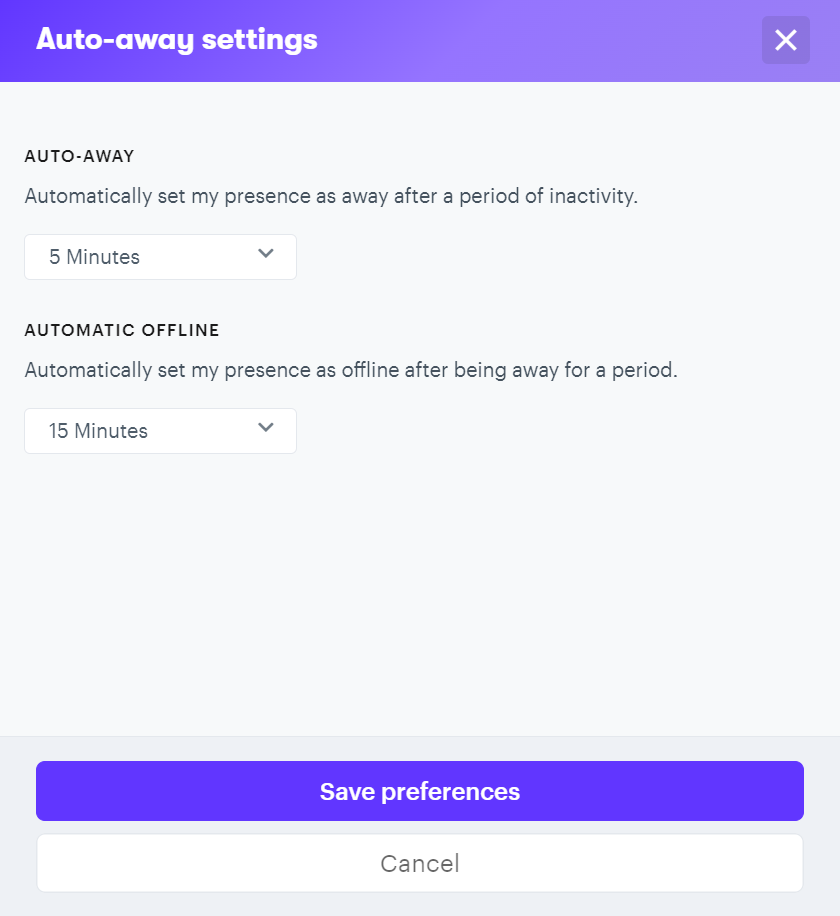Close the Auto-away settings dialog
Screen dimensions: 840x916
point(785,40)
